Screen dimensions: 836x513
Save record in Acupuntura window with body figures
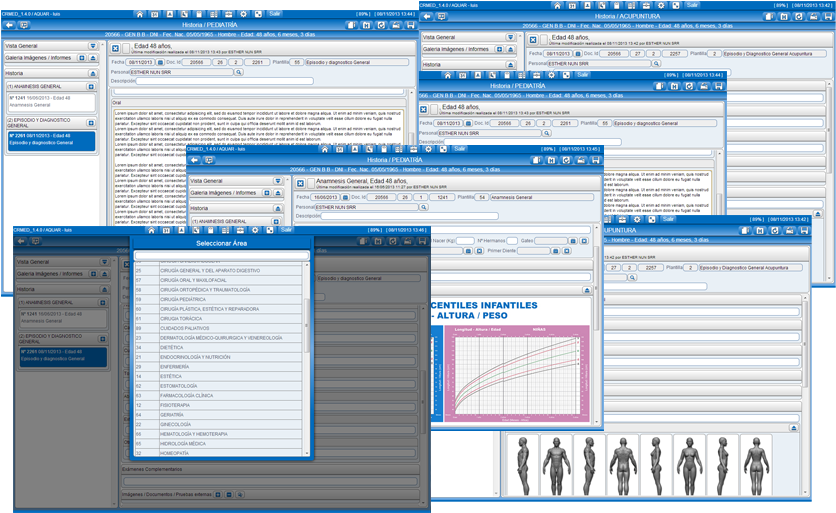(x=804, y=230)
